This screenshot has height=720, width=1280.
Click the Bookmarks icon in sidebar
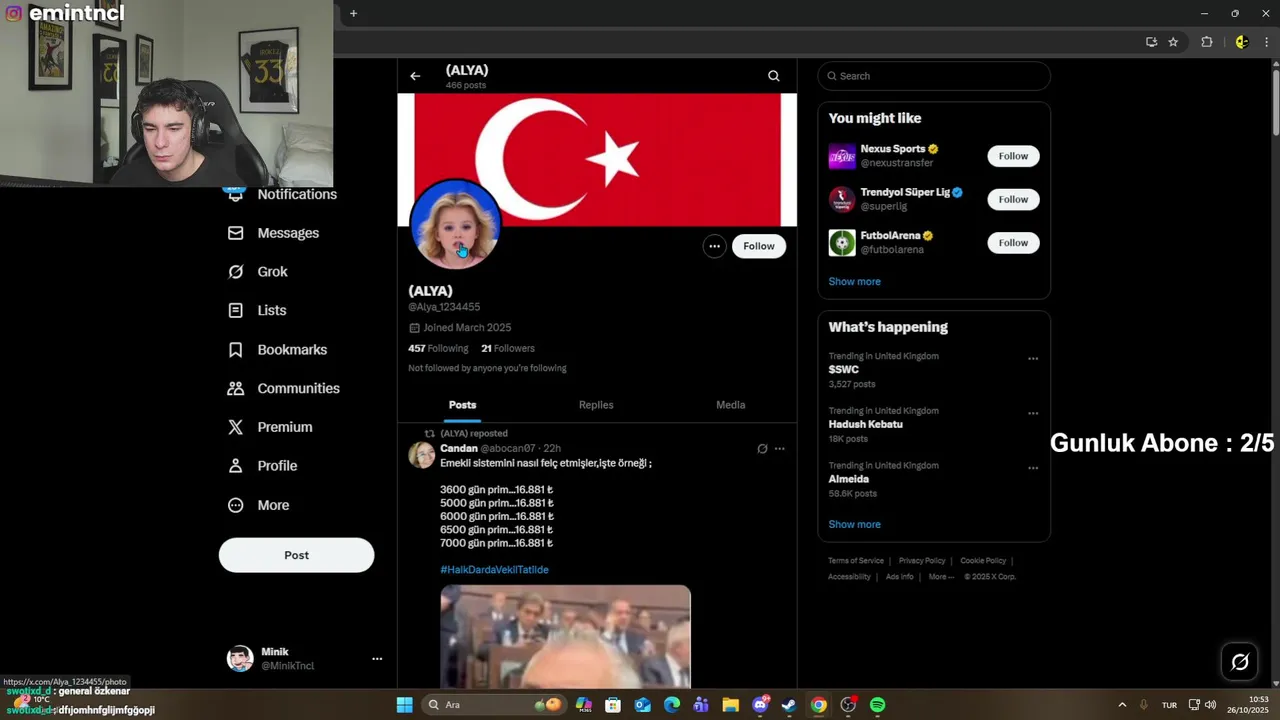tap(236, 350)
